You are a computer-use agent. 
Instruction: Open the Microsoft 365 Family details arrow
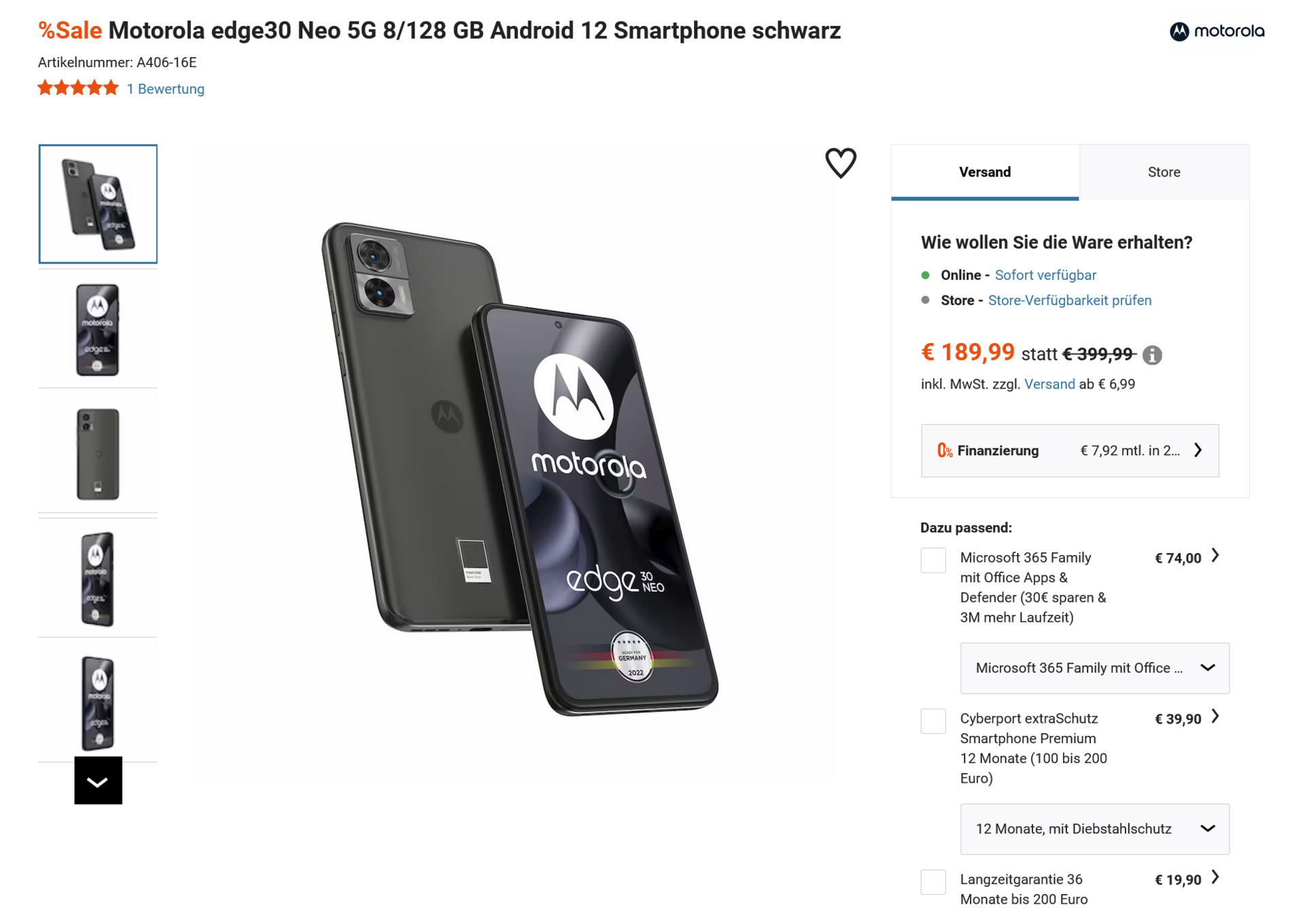coord(1215,556)
